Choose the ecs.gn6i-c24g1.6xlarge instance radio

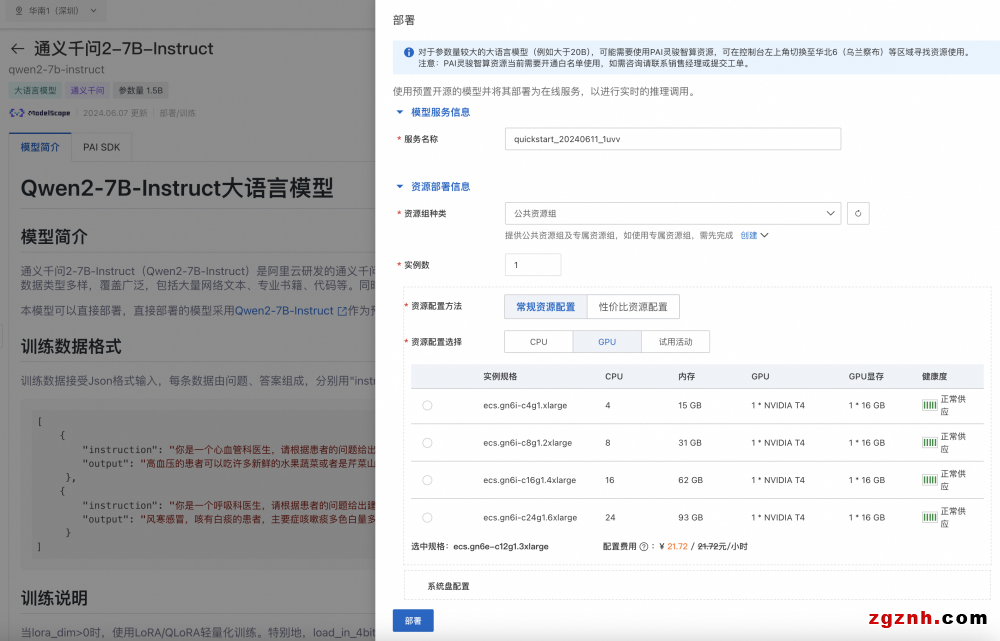pos(427,517)
